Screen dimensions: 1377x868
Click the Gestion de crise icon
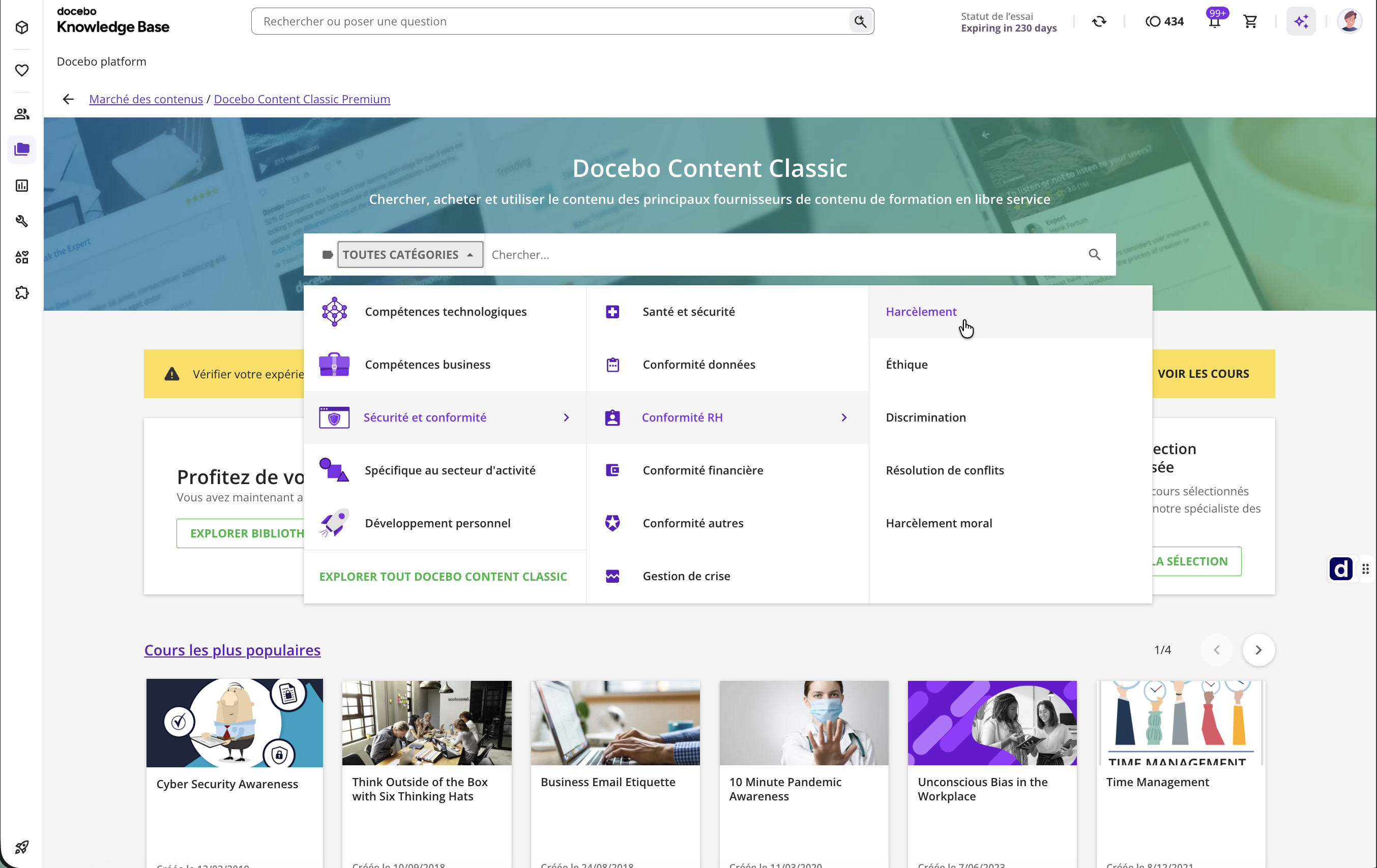[x=612, y=576]
